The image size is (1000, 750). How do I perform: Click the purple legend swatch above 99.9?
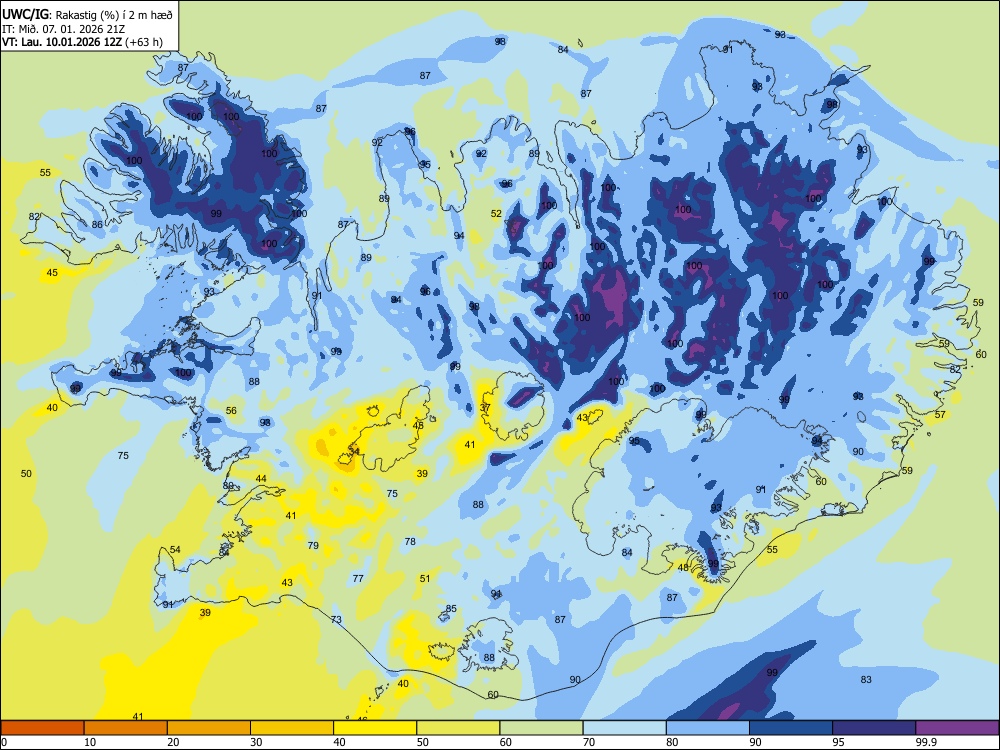tap(957, 728)
